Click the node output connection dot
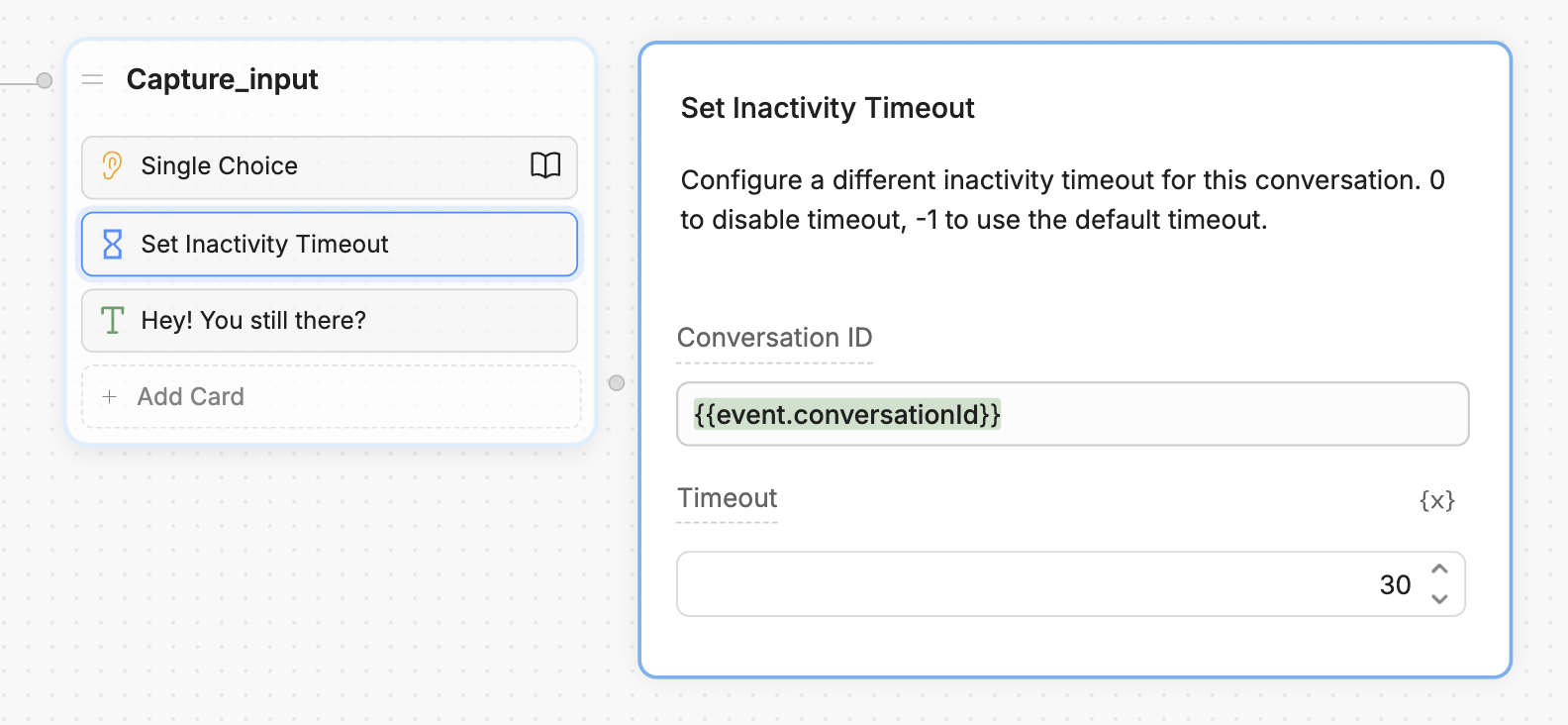The height and width of the screenshot is (725, 1568). point(617,382)
